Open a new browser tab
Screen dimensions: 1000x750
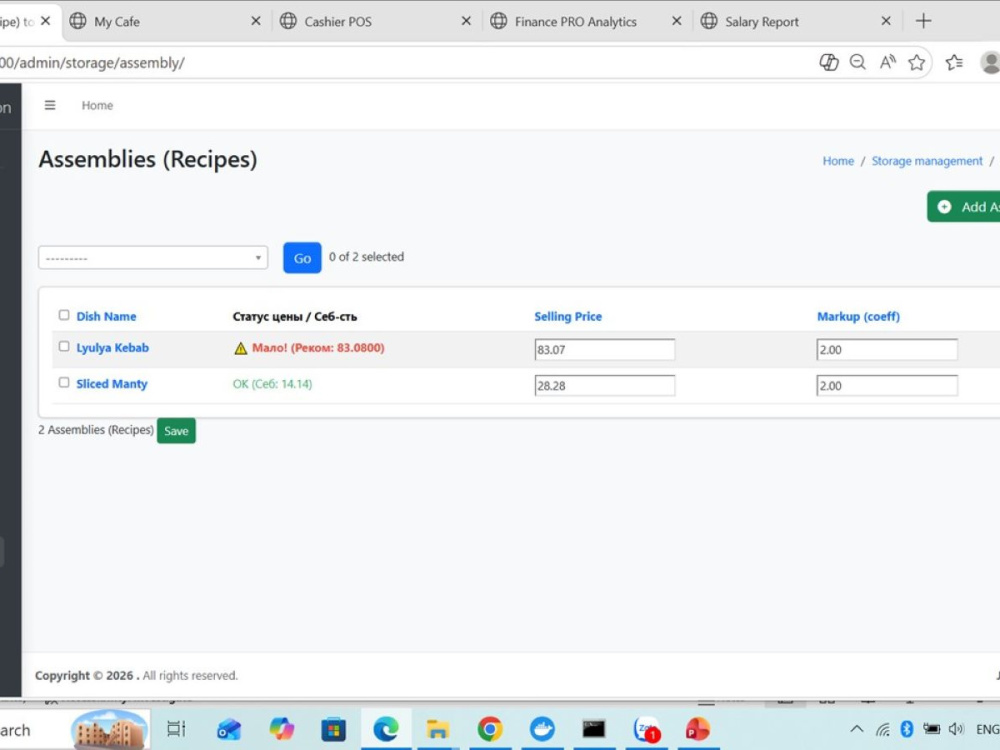coord(923,21)
